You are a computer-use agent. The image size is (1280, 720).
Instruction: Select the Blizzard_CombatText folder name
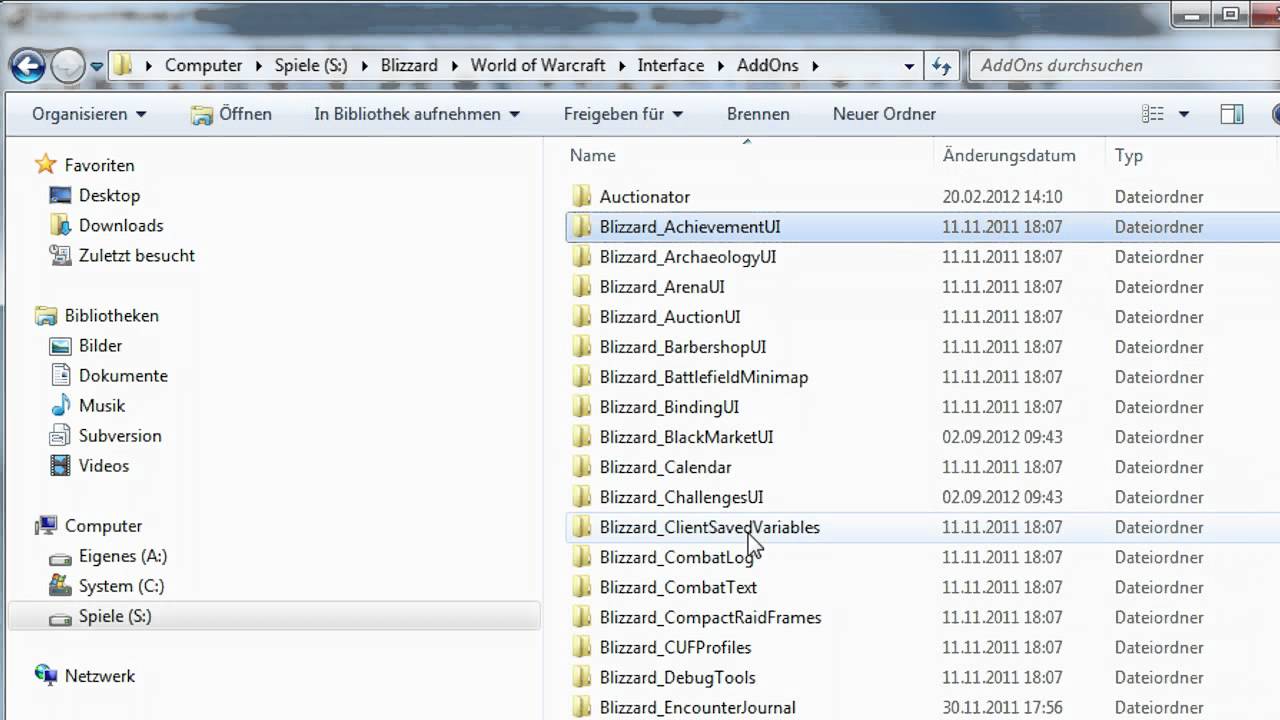678,587
